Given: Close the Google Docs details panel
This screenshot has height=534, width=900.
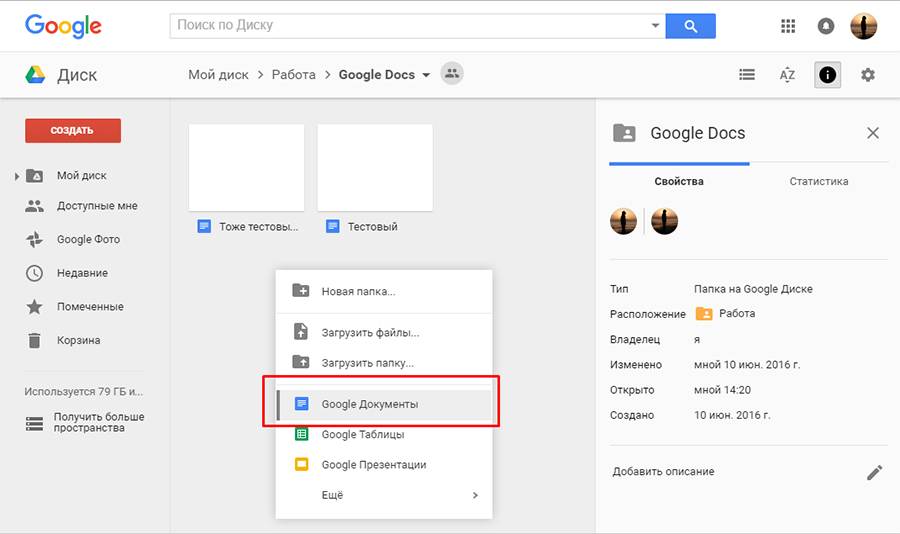Looking at the screenshot, I should pyautogui.click(x=873, y=133).
